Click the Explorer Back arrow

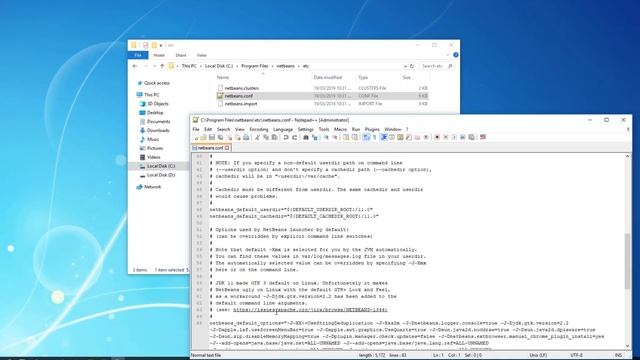[x=135, y=66]
